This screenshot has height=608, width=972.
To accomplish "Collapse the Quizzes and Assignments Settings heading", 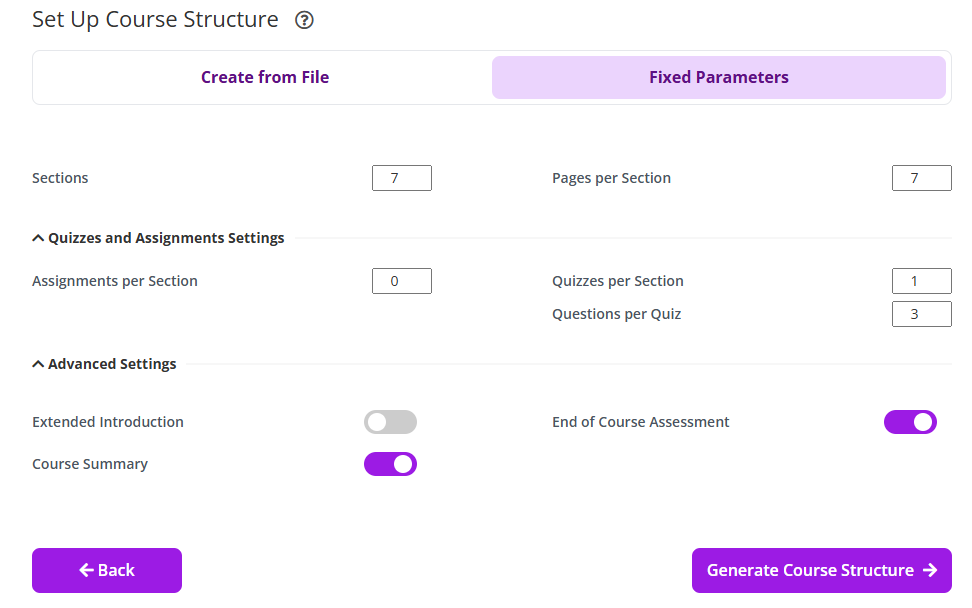I will coord(166,238).
